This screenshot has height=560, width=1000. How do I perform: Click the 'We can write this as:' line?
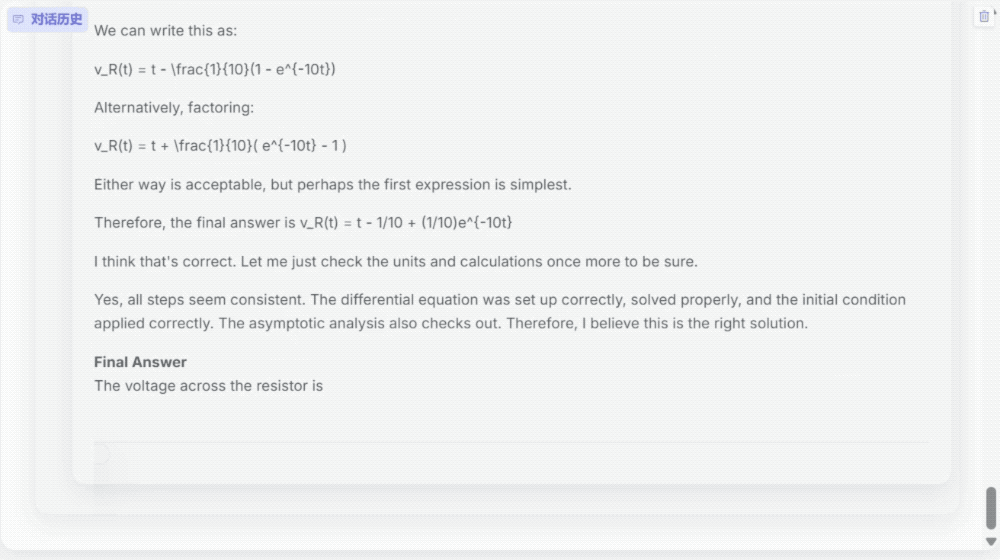click(x=165, y=31)
